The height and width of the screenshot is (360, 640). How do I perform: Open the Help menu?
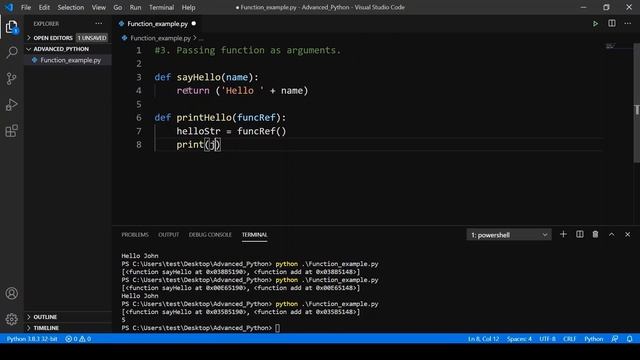click(188, 7)
